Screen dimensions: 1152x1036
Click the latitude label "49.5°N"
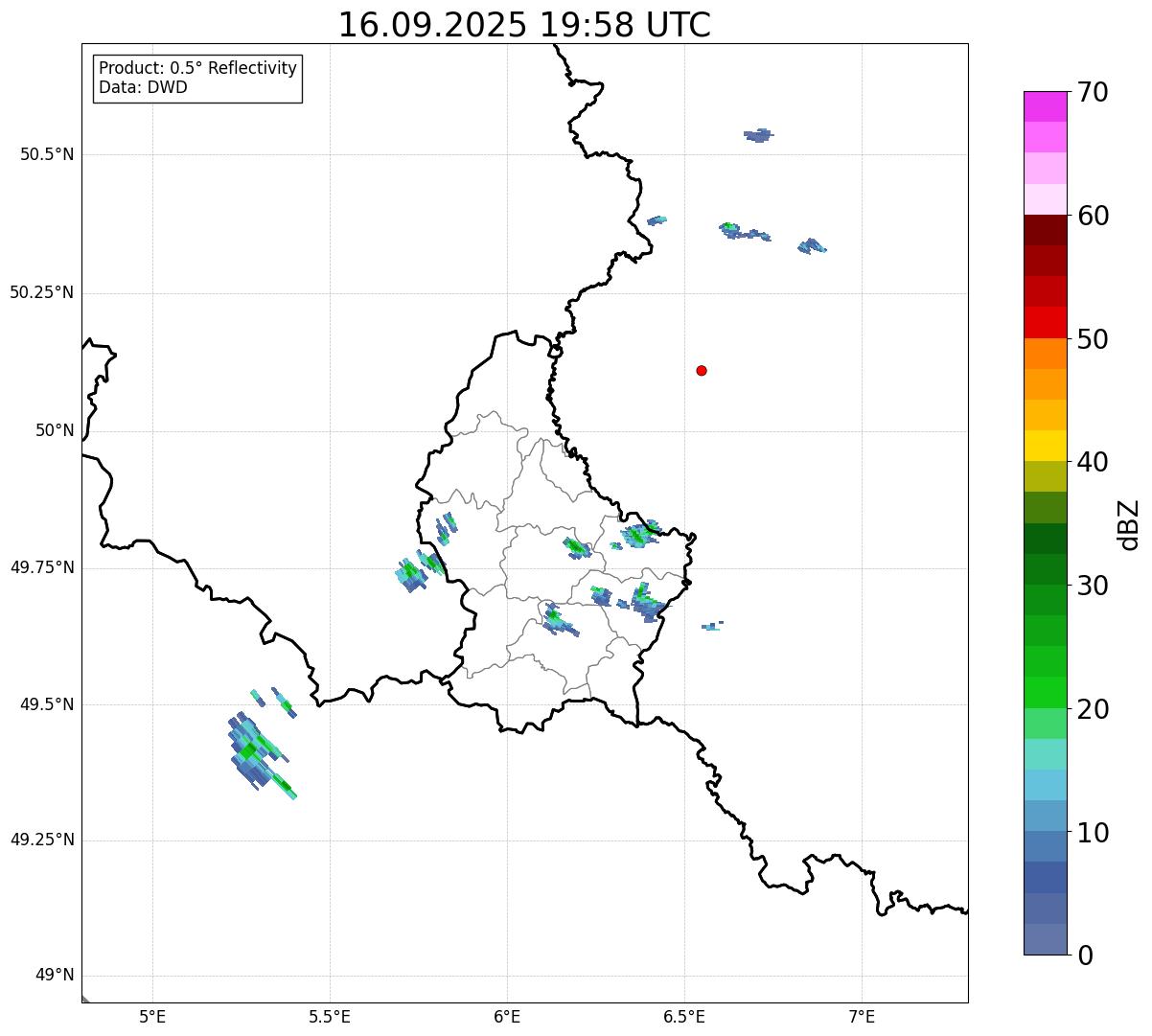pos(48,704)
